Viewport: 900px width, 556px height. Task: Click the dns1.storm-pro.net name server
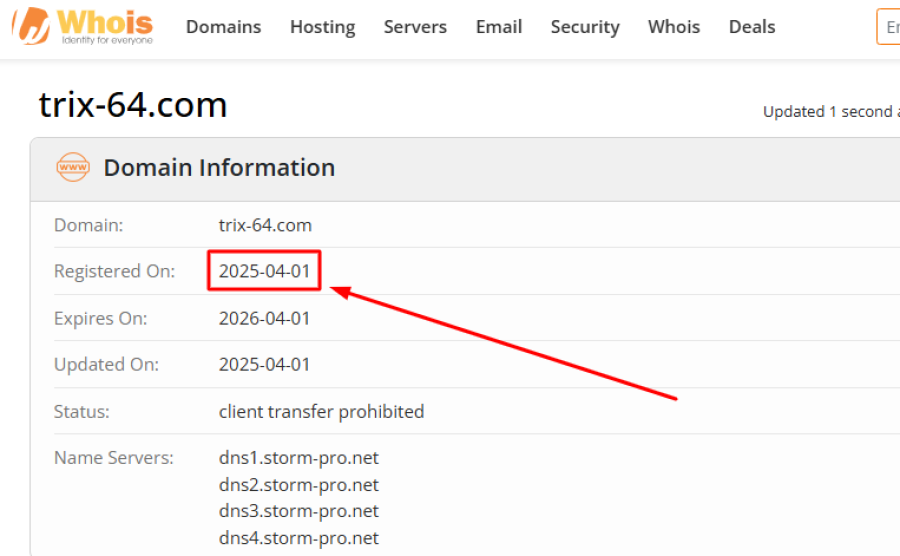(299, 458)
